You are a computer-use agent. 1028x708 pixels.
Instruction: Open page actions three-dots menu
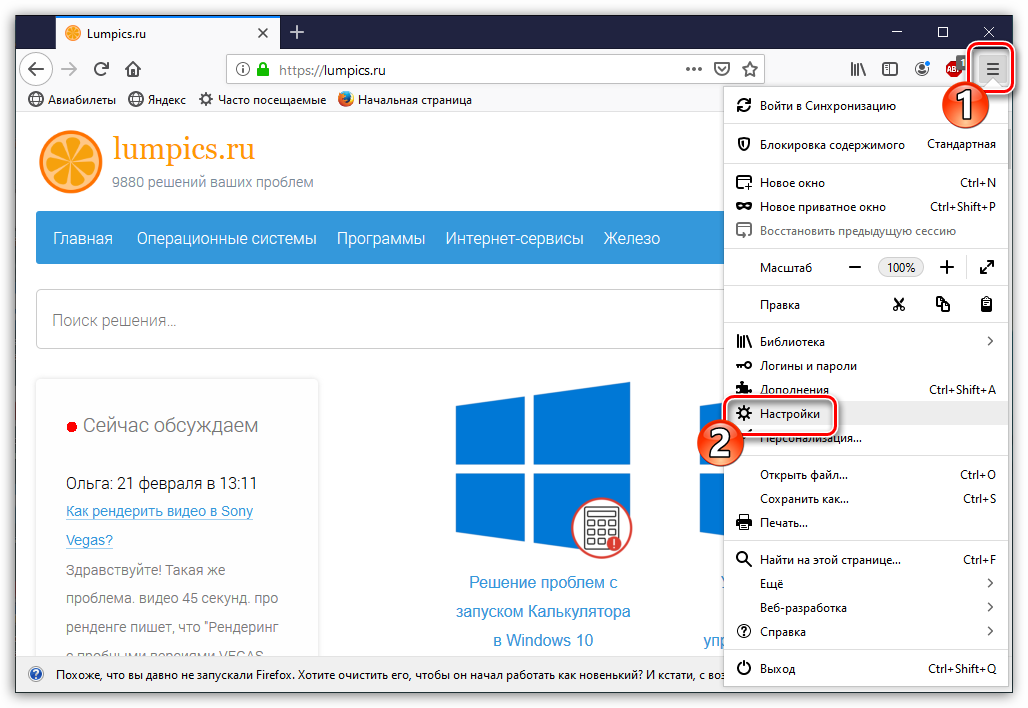click(694, 69)
